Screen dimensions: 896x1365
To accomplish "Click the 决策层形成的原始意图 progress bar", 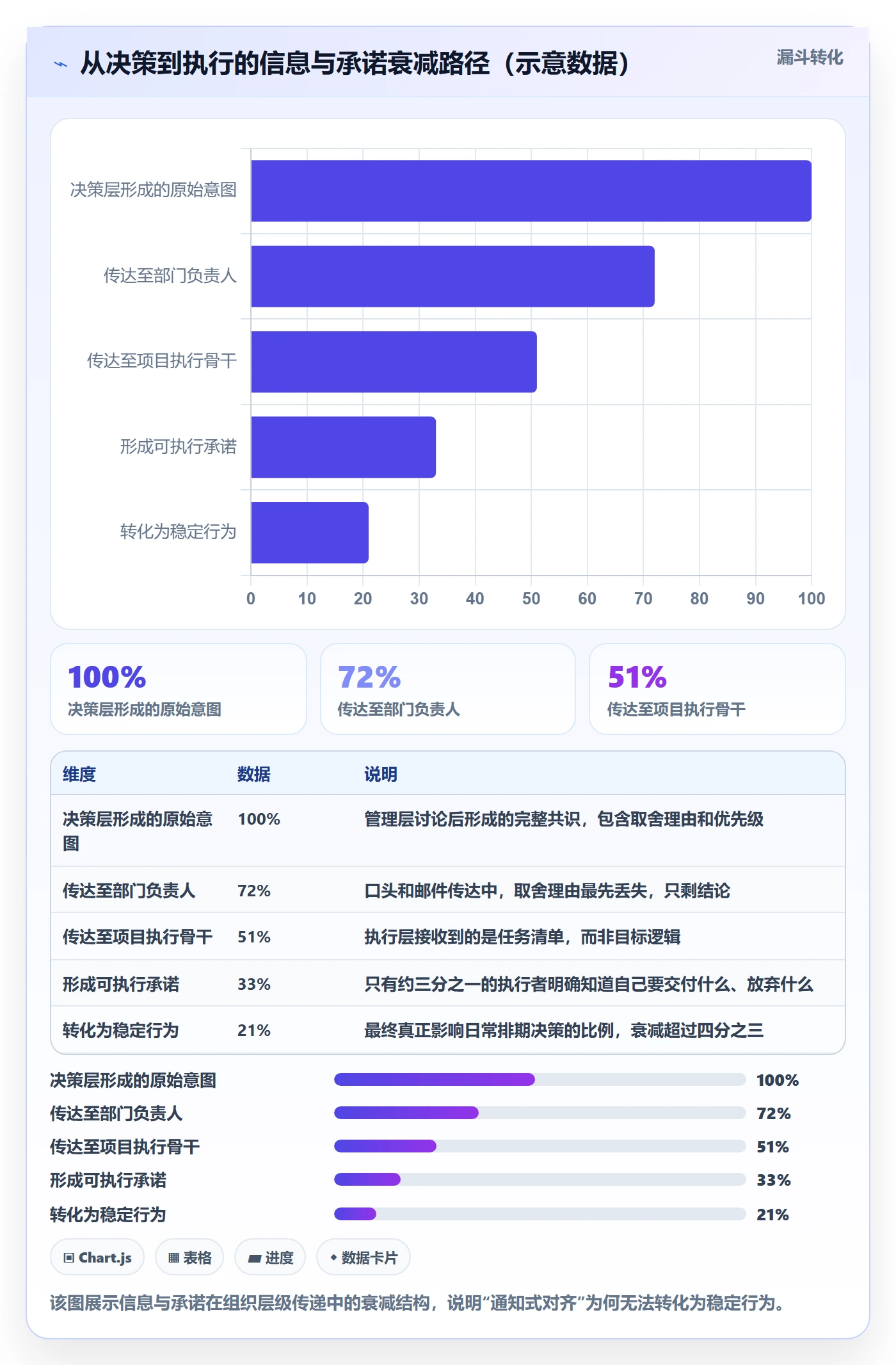I will [540, 1079].
